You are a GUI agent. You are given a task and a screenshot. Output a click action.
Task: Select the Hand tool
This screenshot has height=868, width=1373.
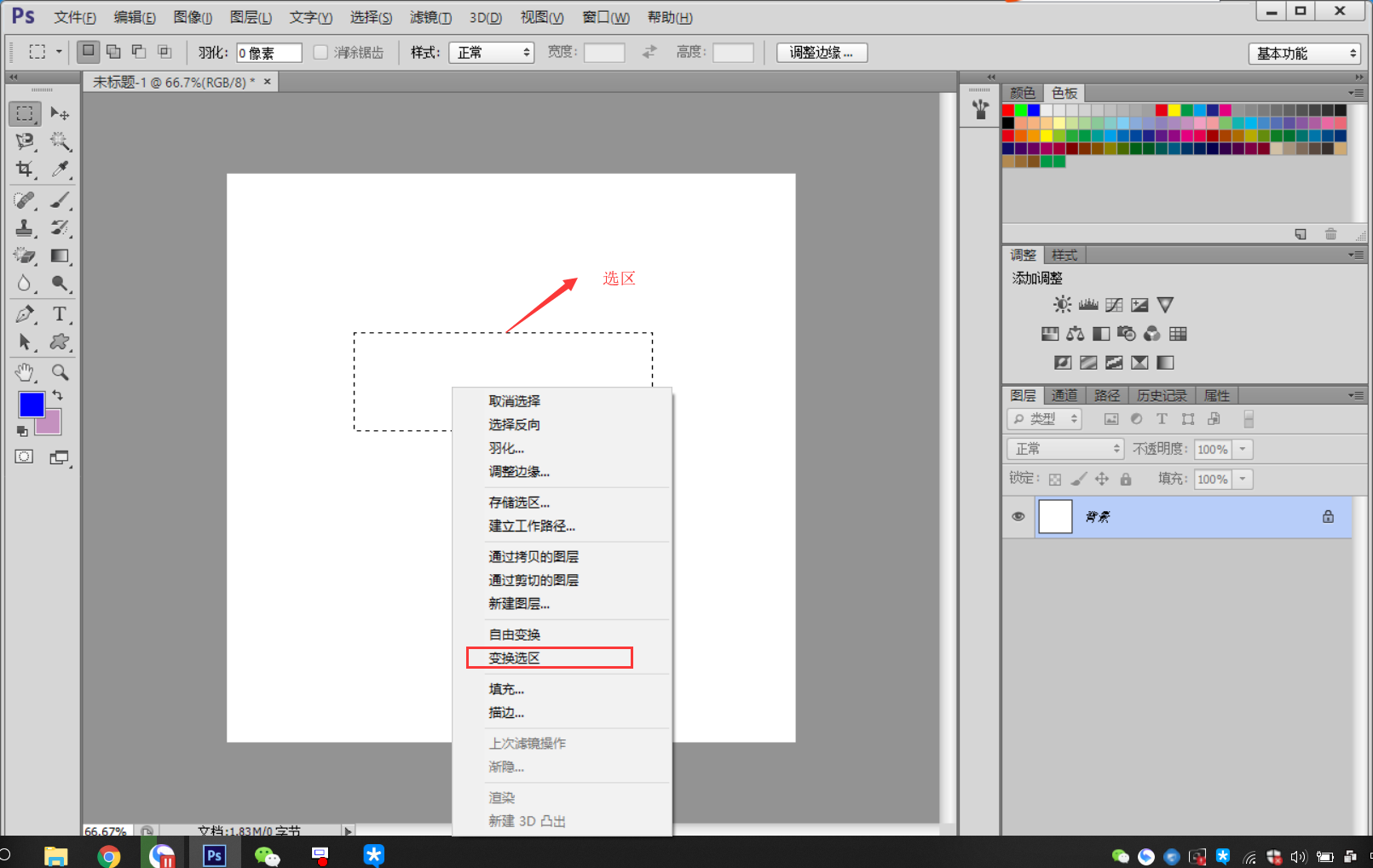(x=25, y=372)
